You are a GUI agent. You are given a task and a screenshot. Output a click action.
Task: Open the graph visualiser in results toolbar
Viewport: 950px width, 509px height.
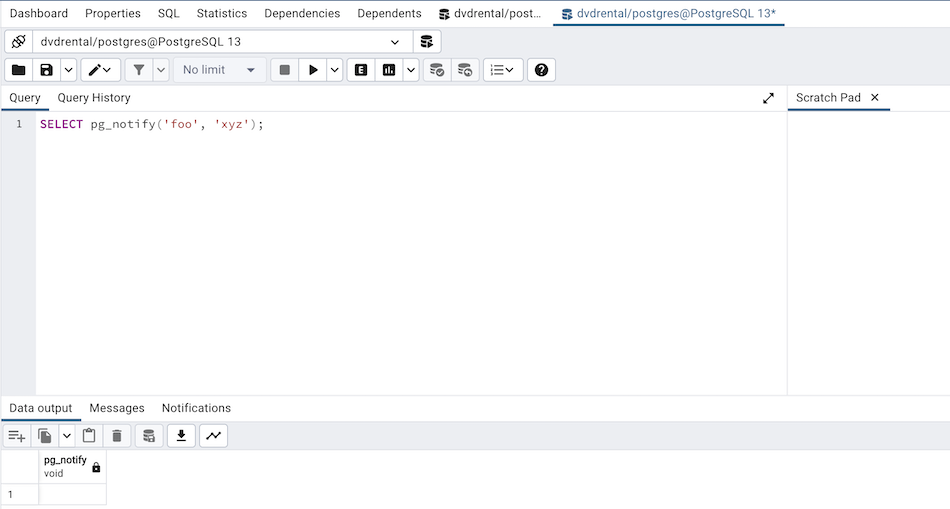tap(213, 436)
